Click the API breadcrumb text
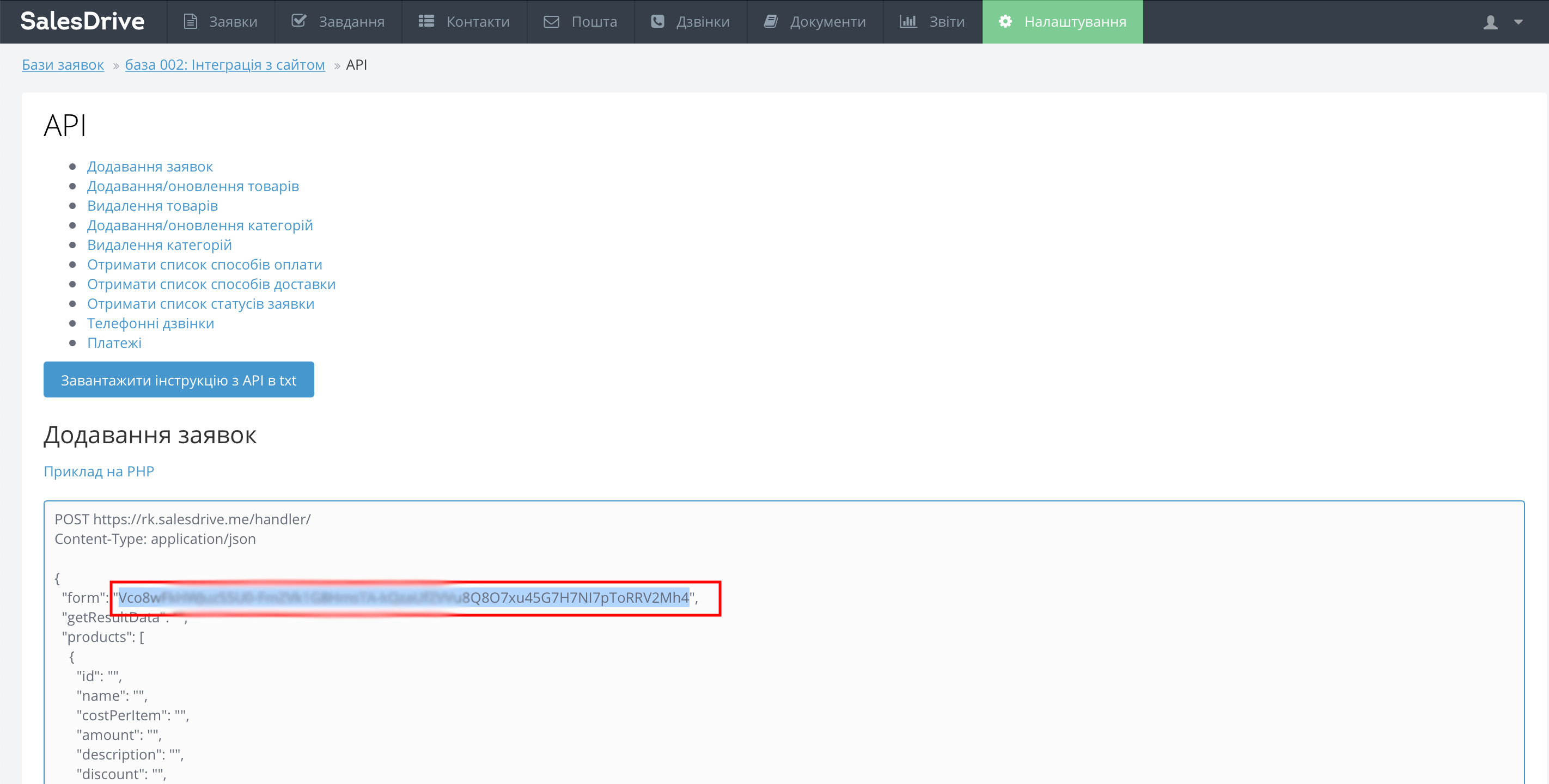 pos(357,65)
